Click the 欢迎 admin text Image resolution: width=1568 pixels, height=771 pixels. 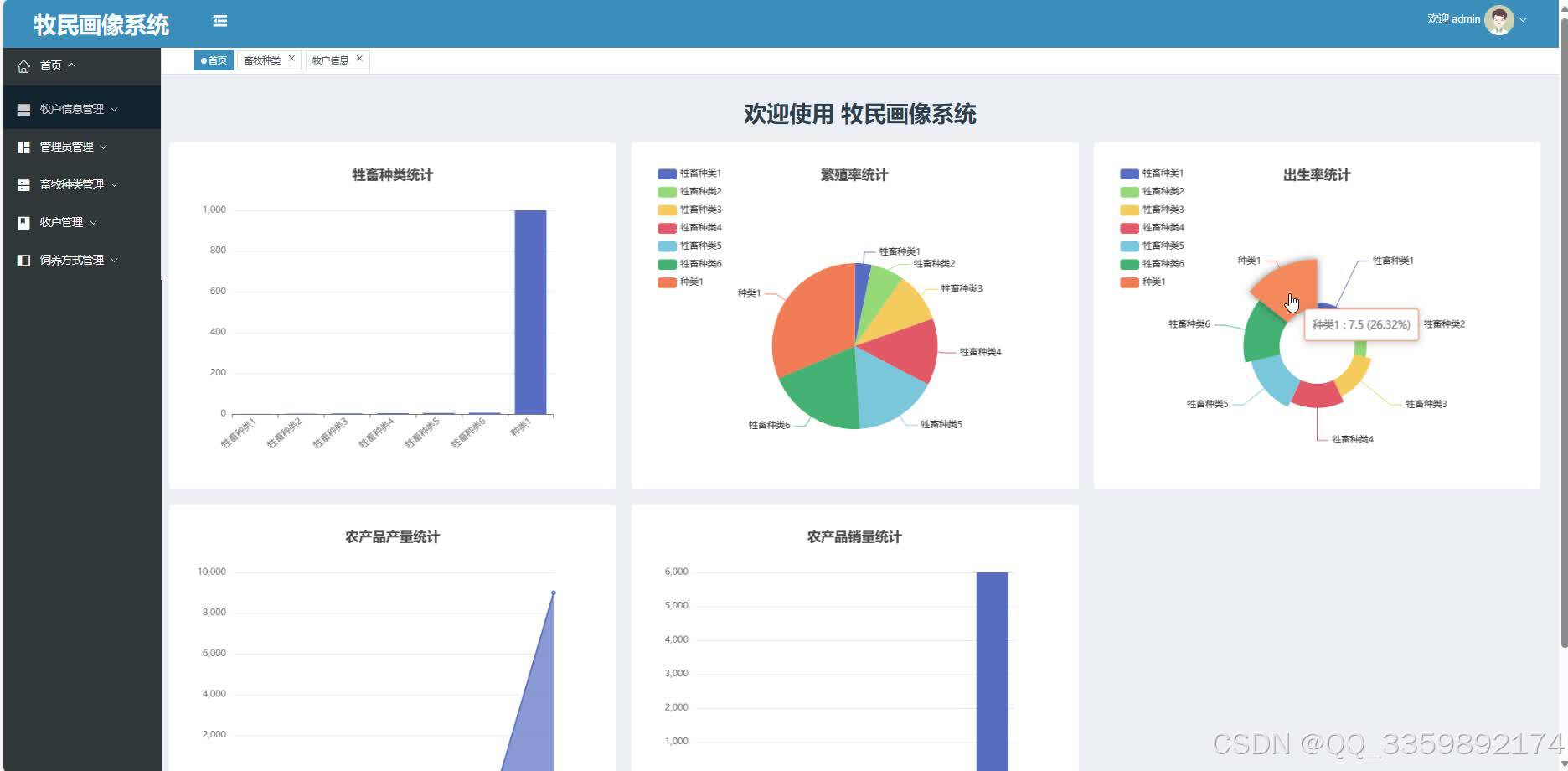[1453, 19]
